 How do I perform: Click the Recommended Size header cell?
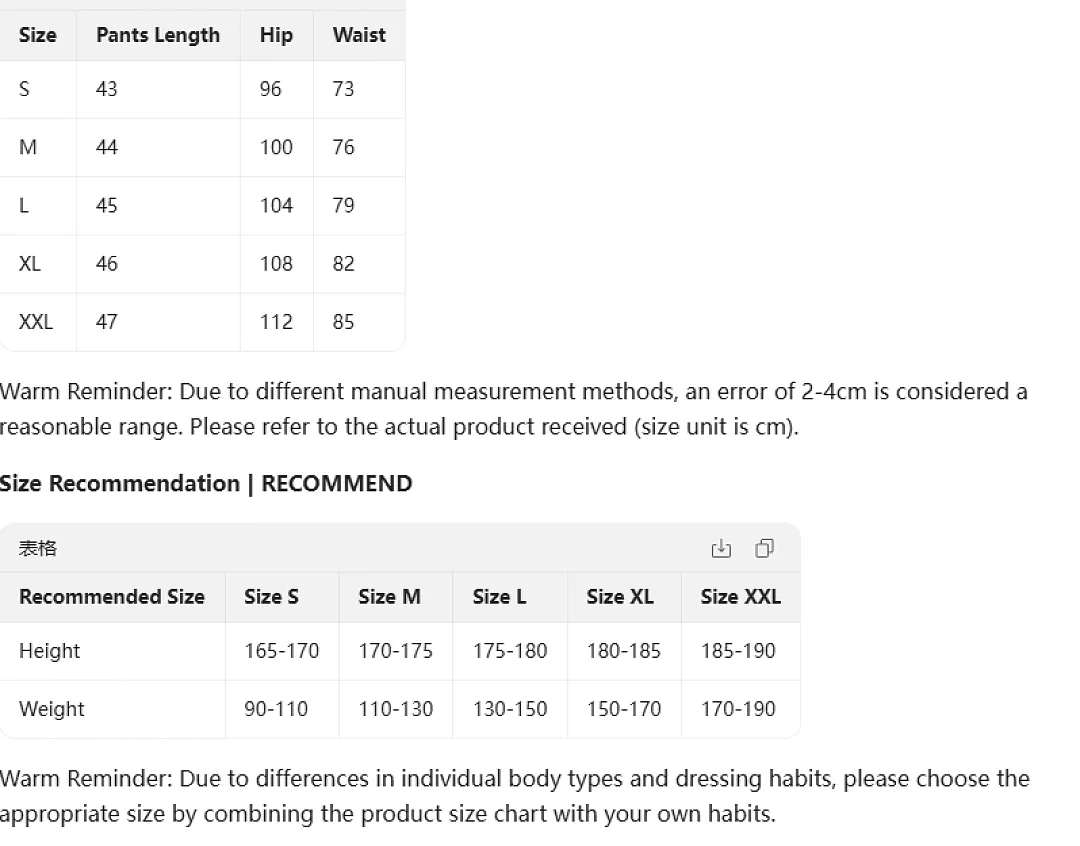112,597
